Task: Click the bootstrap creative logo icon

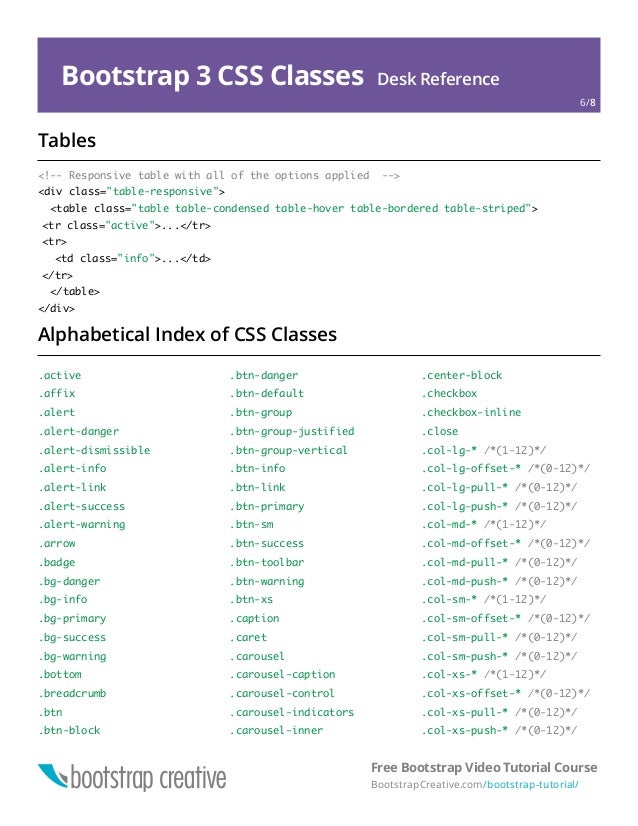Action: [x=53, y=776]
